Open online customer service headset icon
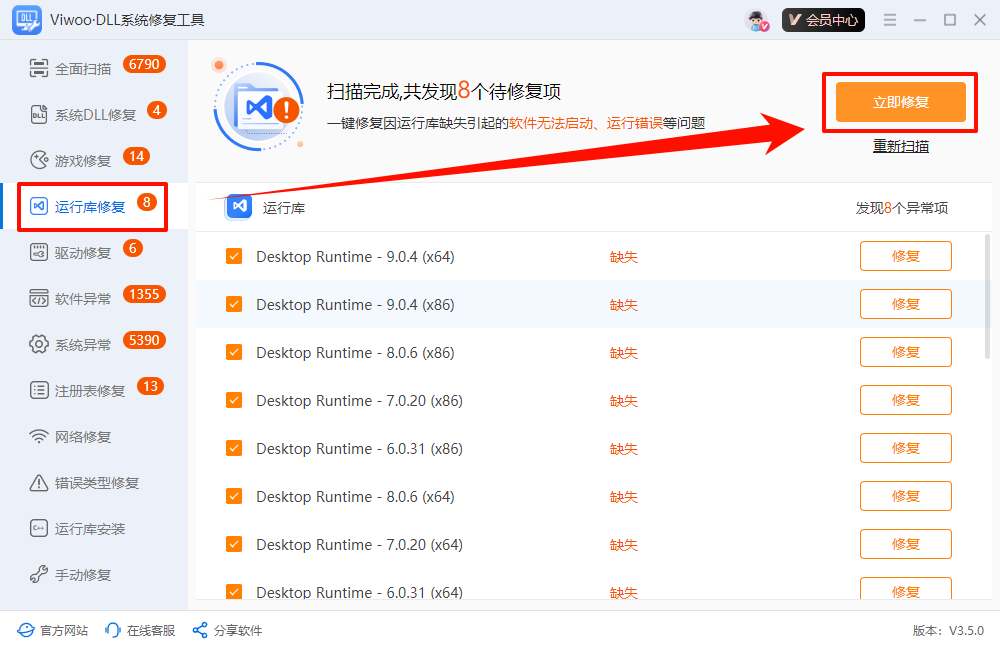The height and width of the screenshot is (650, 1000). coord(113,630)
